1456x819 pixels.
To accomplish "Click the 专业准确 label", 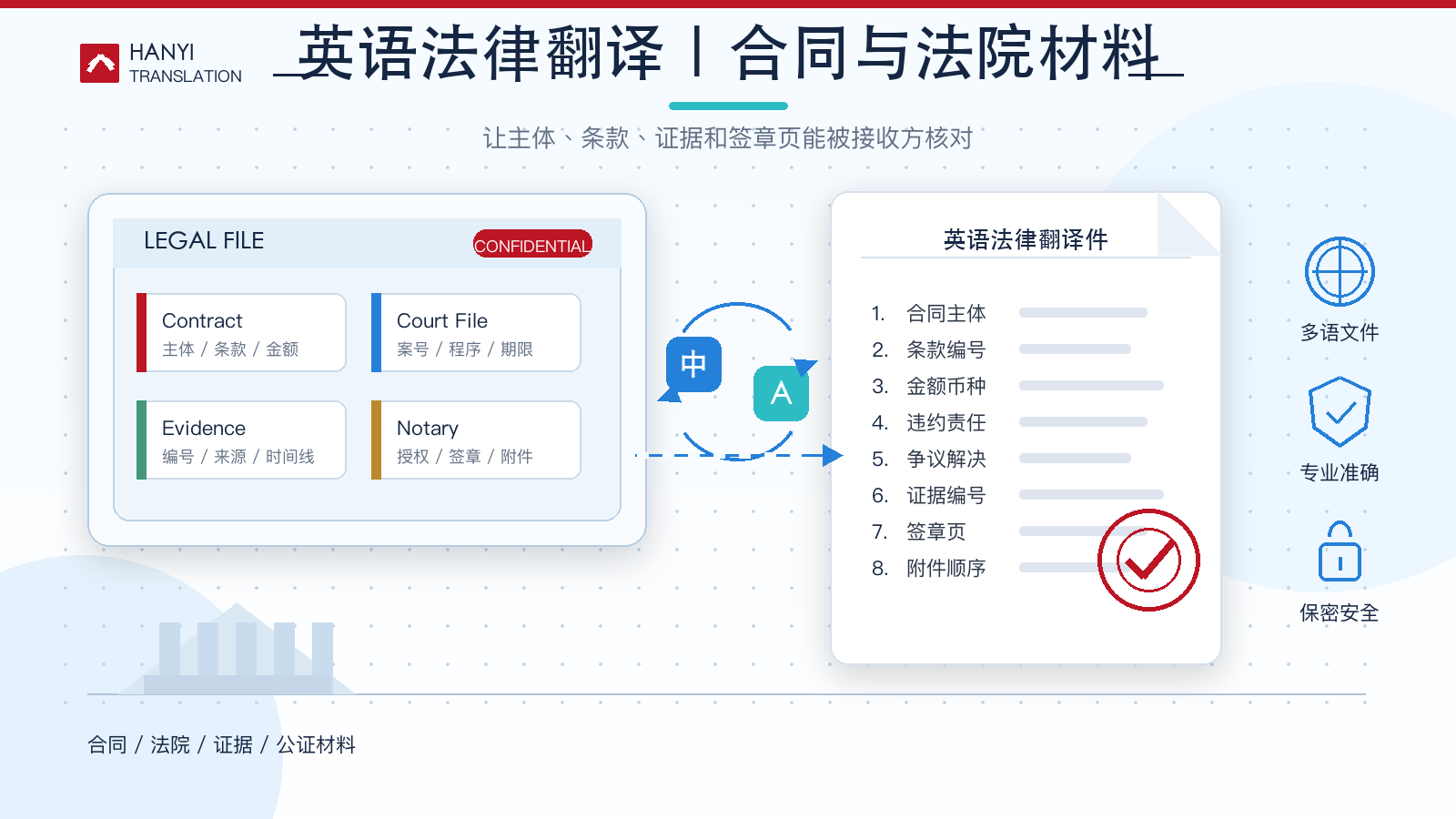I will tap(1340, 472).
